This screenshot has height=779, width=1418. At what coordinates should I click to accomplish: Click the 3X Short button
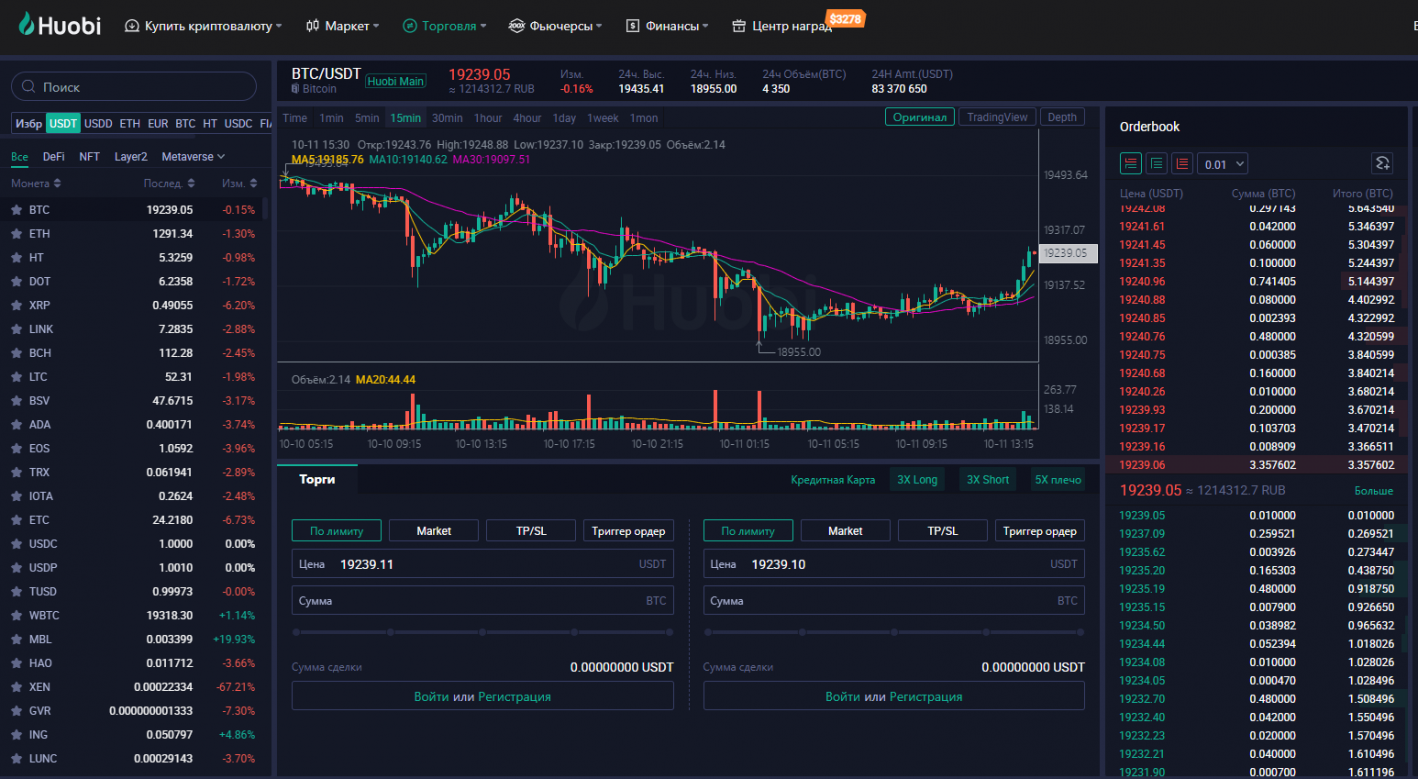pos(987,480)
